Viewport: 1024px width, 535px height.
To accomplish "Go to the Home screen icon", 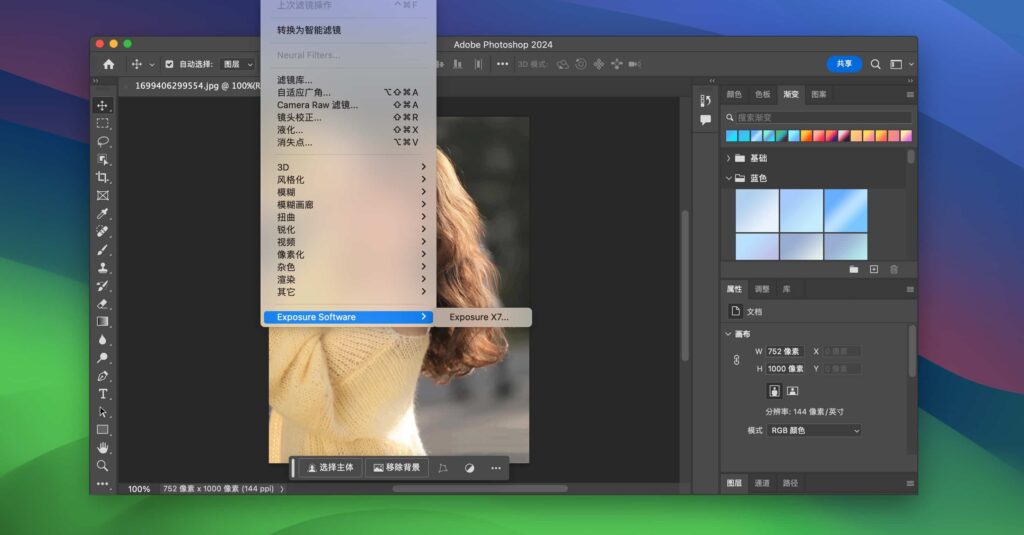I will [108, 64].
